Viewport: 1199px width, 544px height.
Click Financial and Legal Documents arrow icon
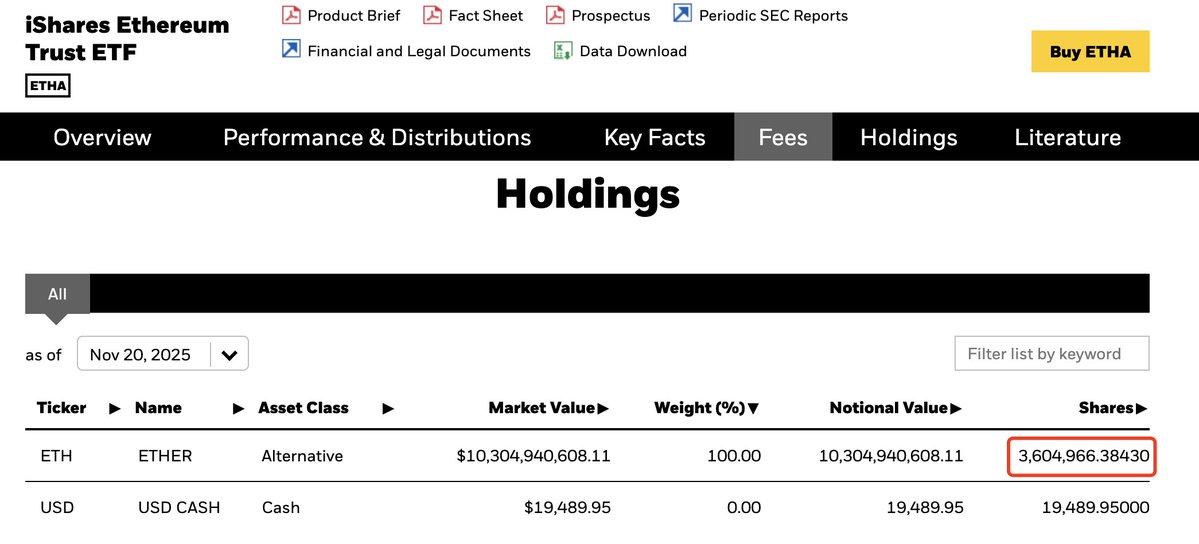pos(291,49)
